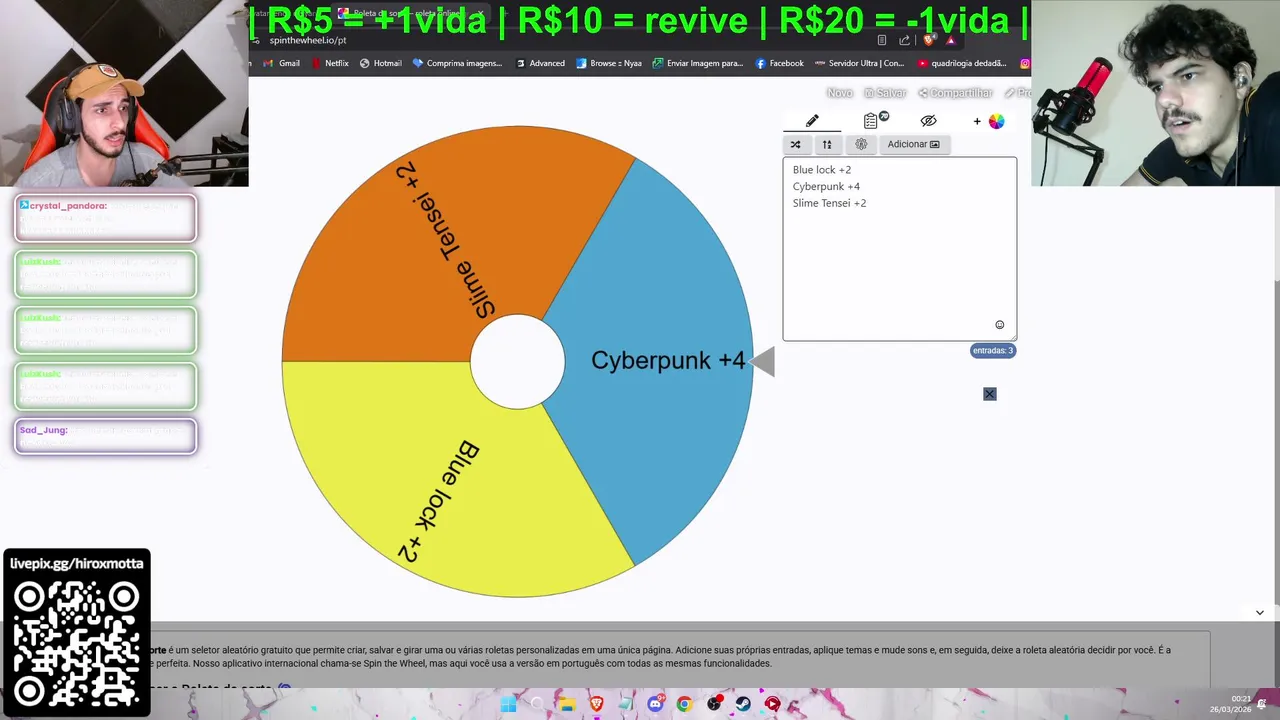This screenshot has width=1280, height=720.
Task: Close the ad with the X button
Action: 989,394
